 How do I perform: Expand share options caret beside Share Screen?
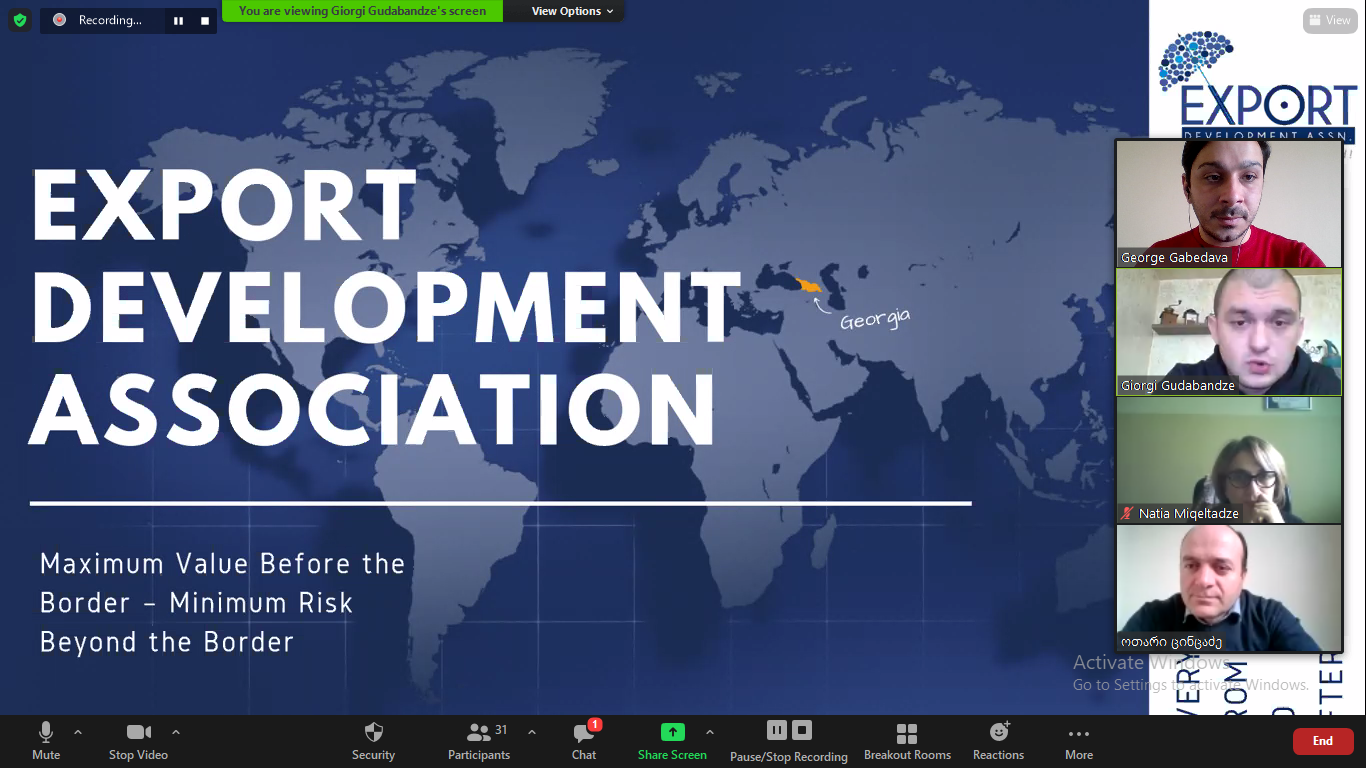(x=710, y=732)
